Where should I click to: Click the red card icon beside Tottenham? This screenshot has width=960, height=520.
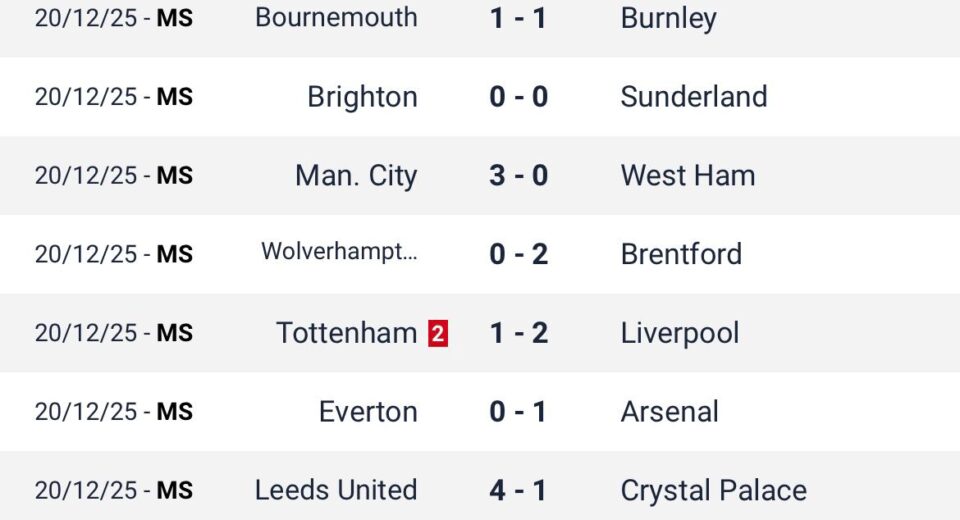pyautogui.click(x=438, y=333)
